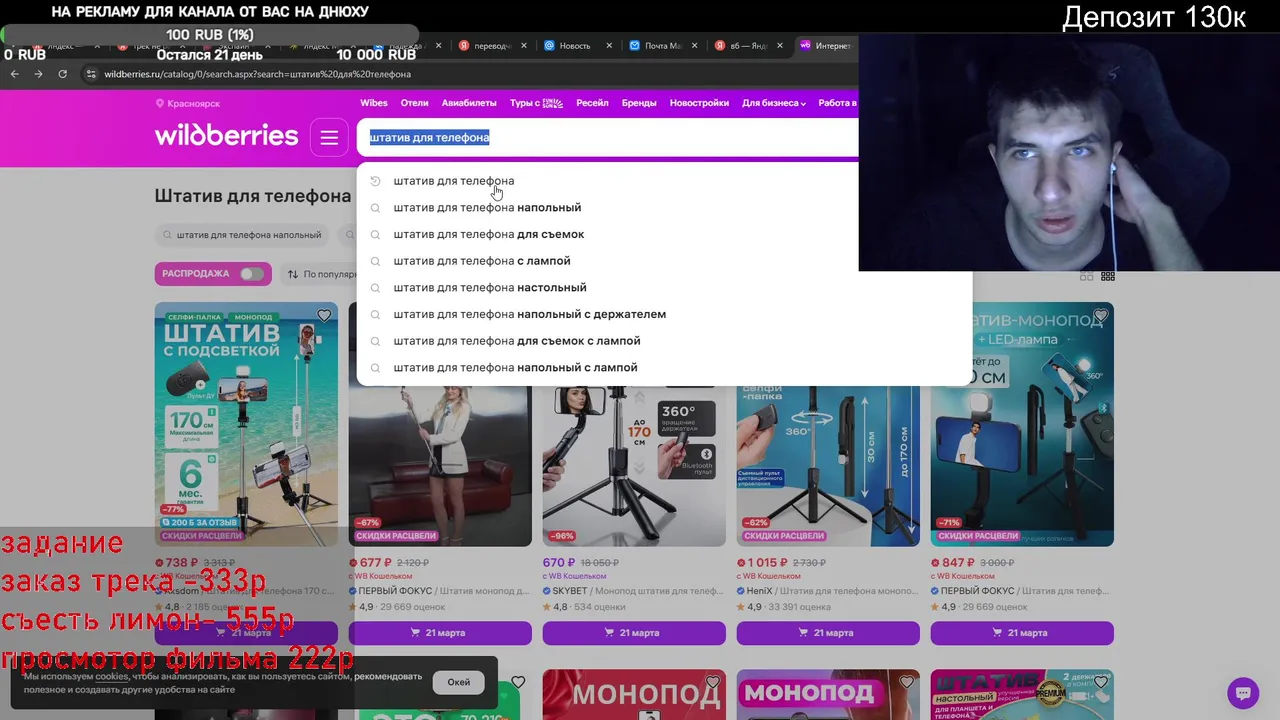This screenshot has width=1280, height=720.
Task: Click the Красноярск location pin
Action: 160,103
